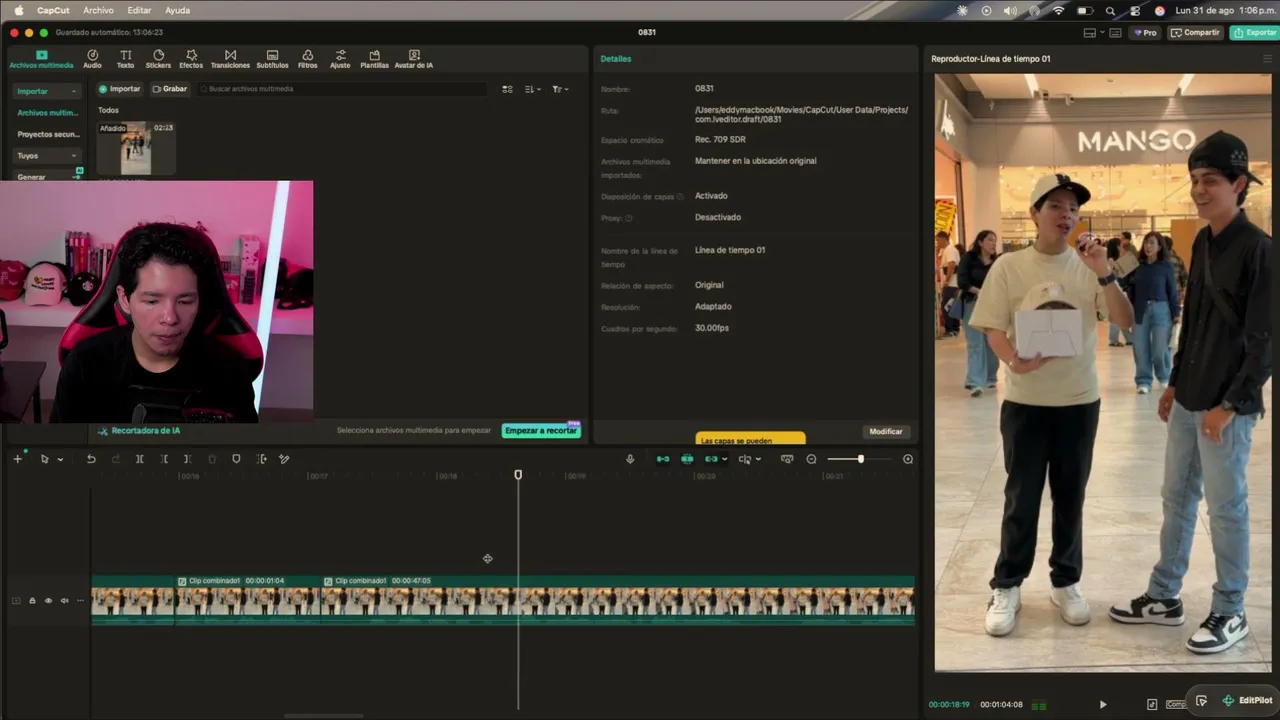
Task: Open the Stickers library
Action: click(158, 59)
